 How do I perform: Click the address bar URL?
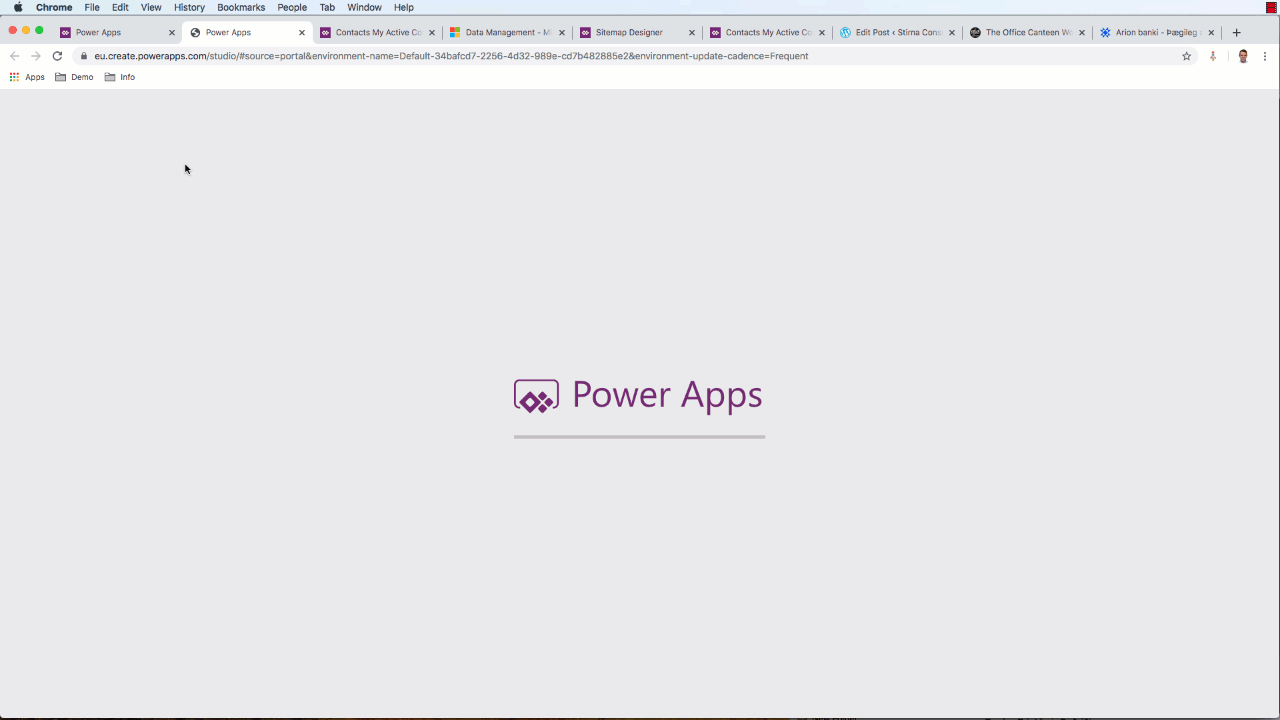pos(451,56)
